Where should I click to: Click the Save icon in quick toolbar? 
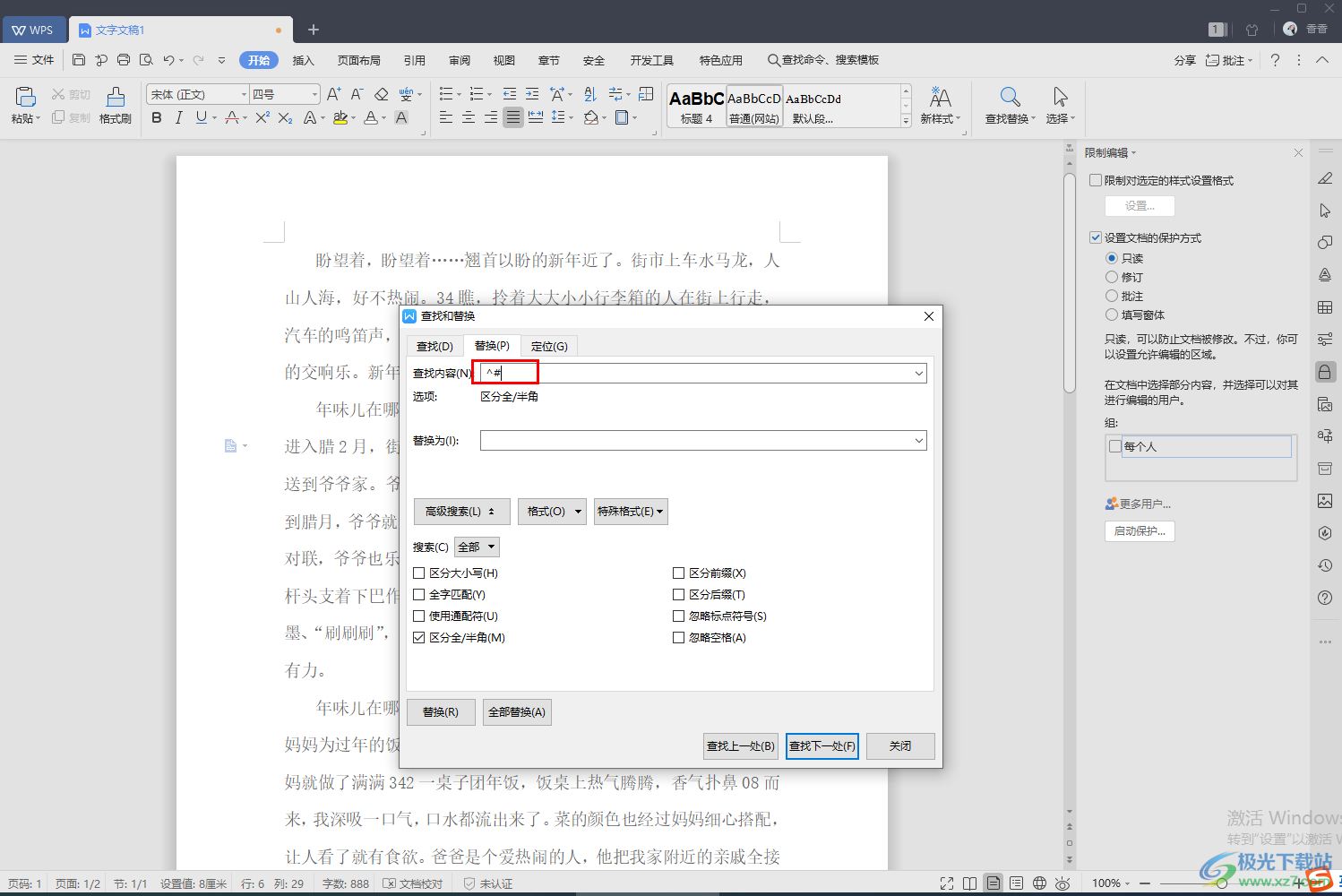pos(79,60)
